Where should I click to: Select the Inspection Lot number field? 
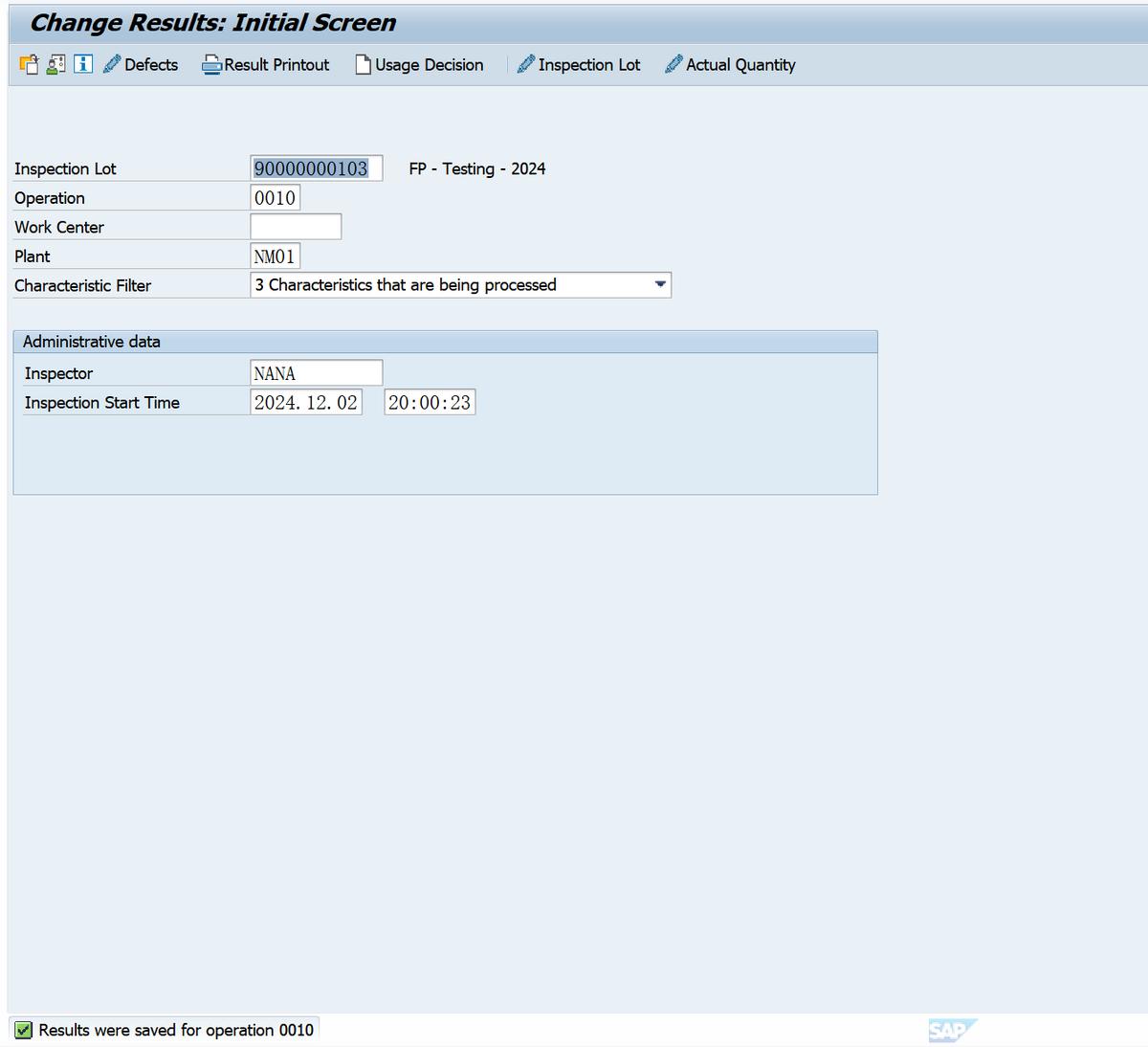[317, 168]
